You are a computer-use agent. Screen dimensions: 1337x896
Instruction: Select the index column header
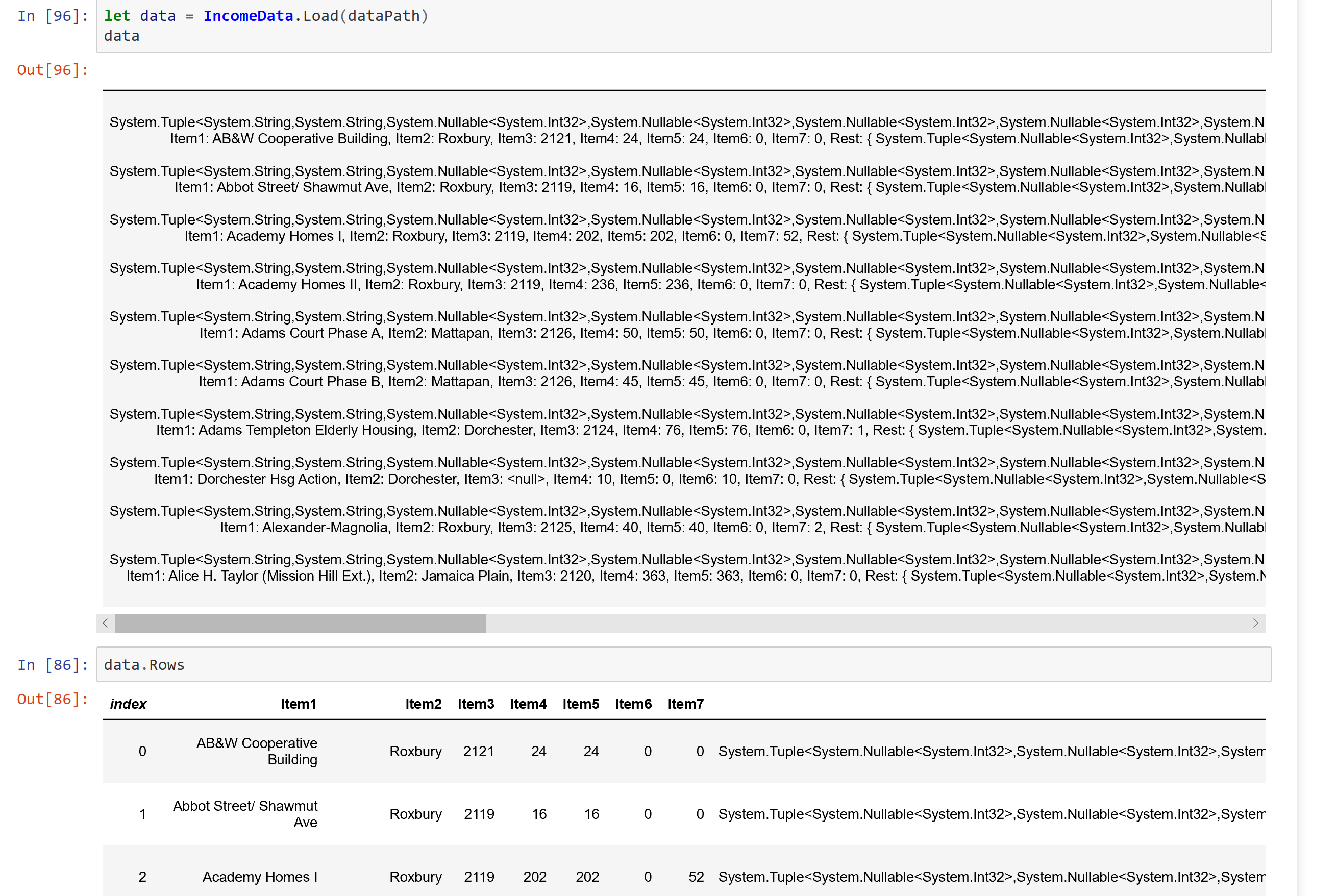click(128, 704)
